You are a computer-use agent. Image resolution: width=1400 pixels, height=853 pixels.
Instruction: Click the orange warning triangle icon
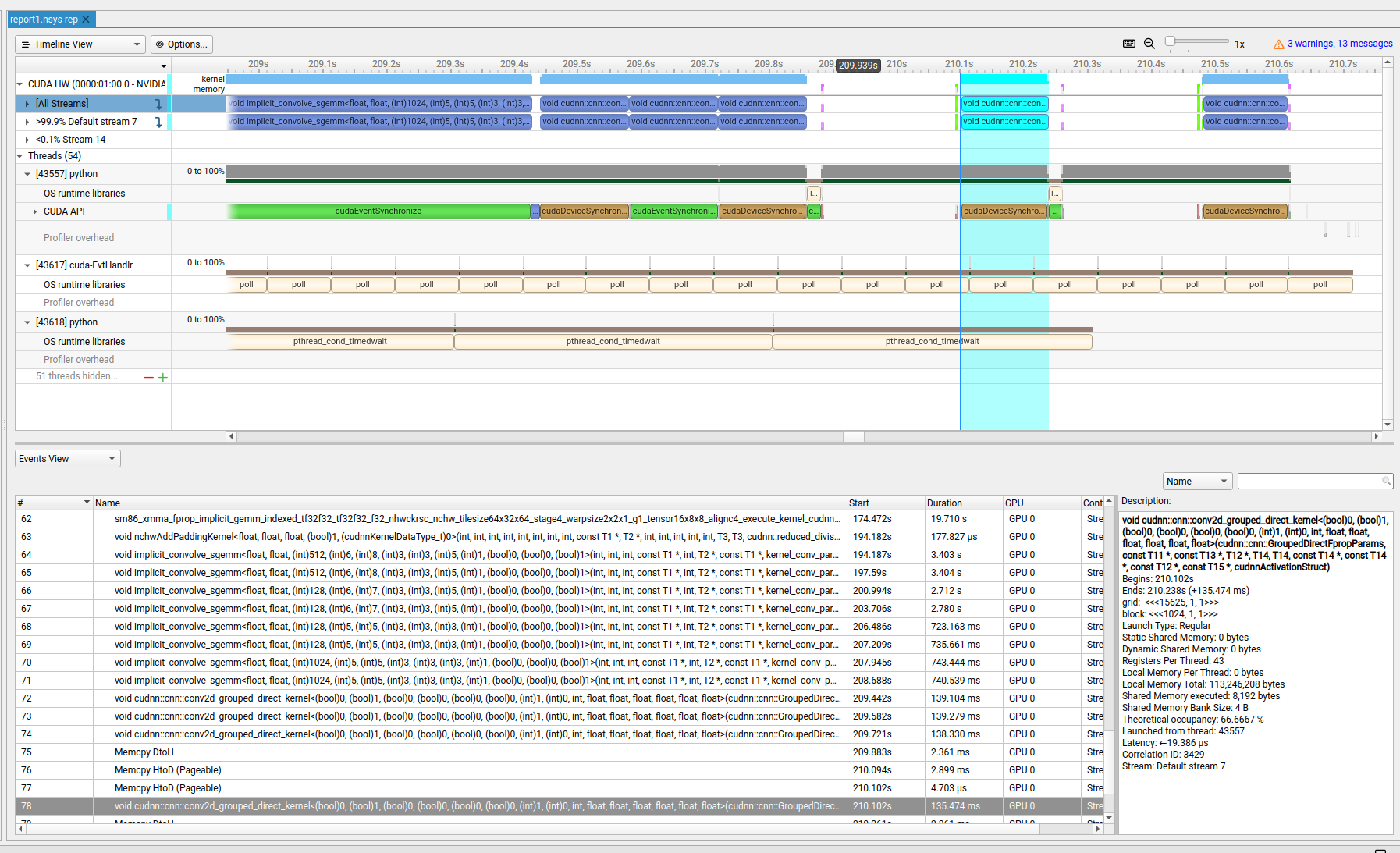coord(1278,44)
